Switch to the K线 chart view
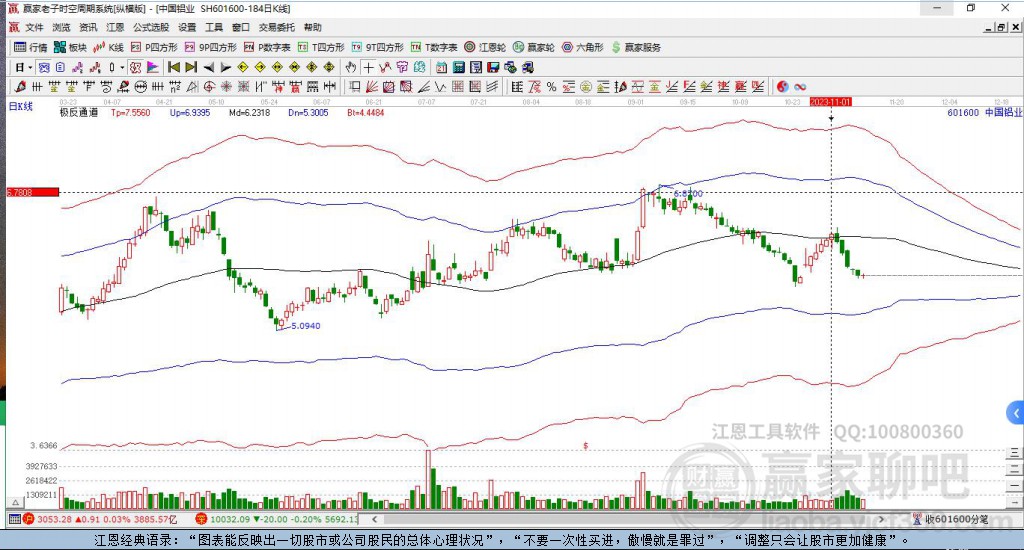 click(x=109, y=47)
